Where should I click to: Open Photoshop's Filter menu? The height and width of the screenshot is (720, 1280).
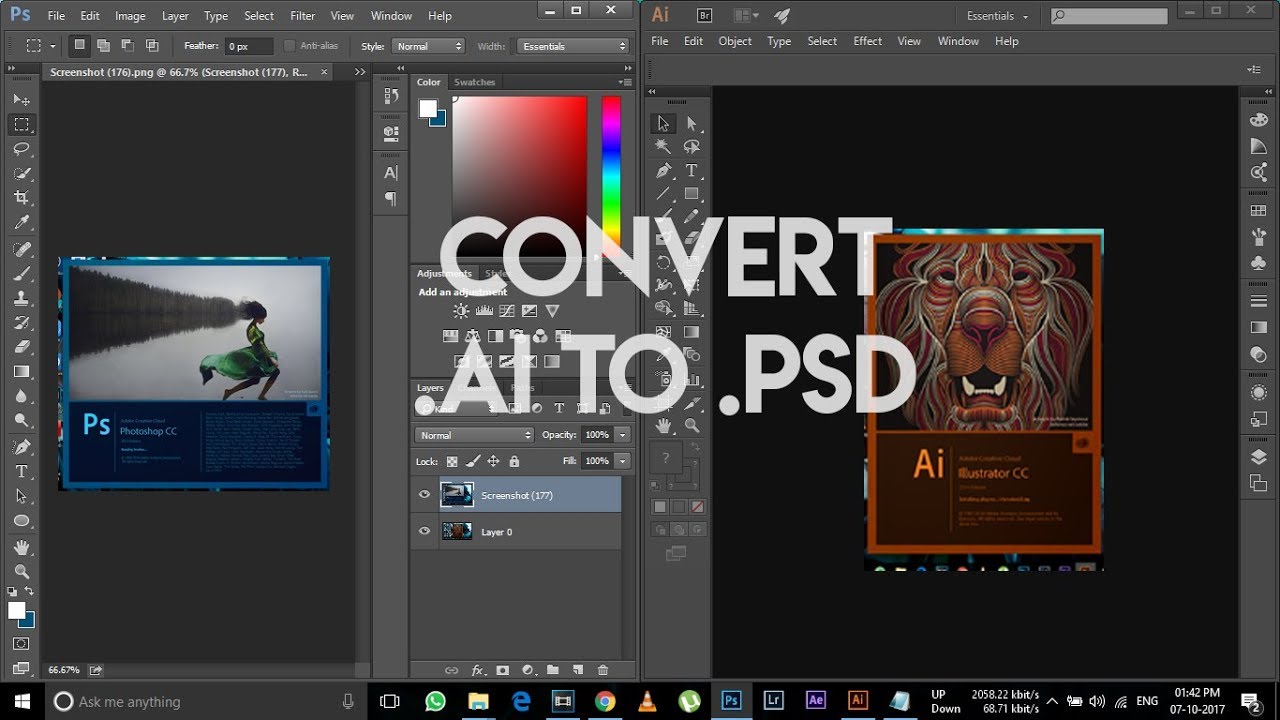pyautogui.click(x=302, y=16)
